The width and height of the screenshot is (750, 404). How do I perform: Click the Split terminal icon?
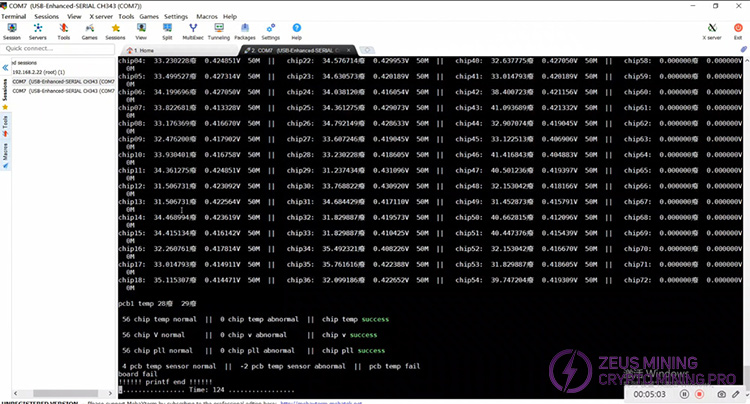[166, 30]
